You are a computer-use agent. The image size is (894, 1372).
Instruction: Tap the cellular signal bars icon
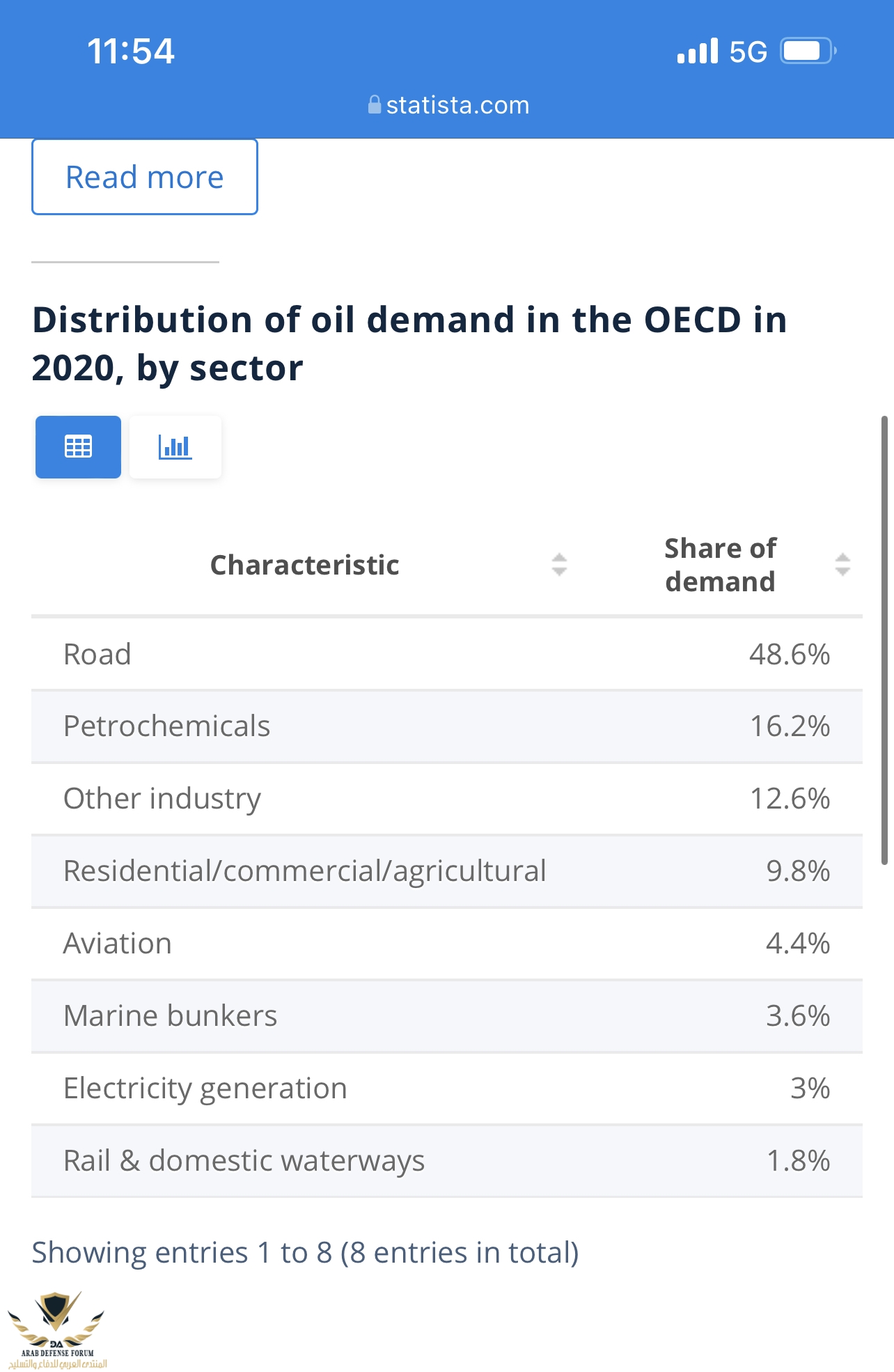pos(697,52)
